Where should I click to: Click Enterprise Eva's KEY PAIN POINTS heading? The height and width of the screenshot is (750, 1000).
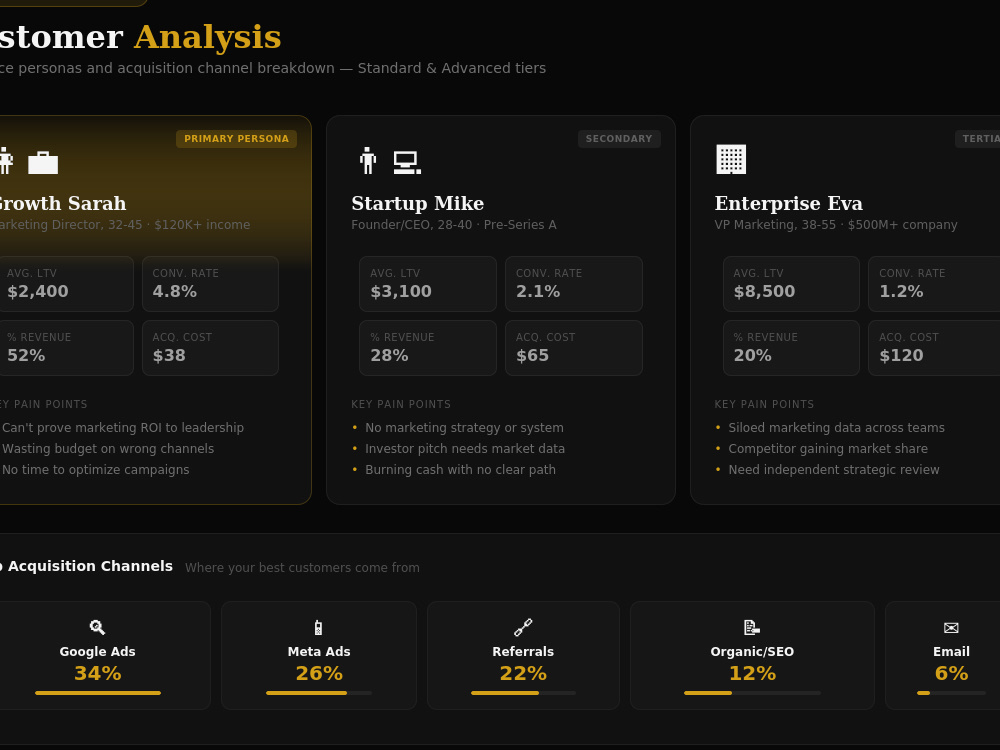pos(764,404)
